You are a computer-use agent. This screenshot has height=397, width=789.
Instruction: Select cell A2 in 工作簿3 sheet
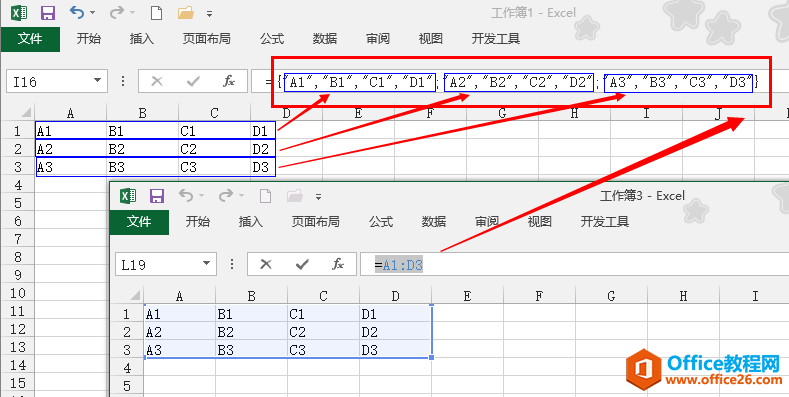[180, 332]
